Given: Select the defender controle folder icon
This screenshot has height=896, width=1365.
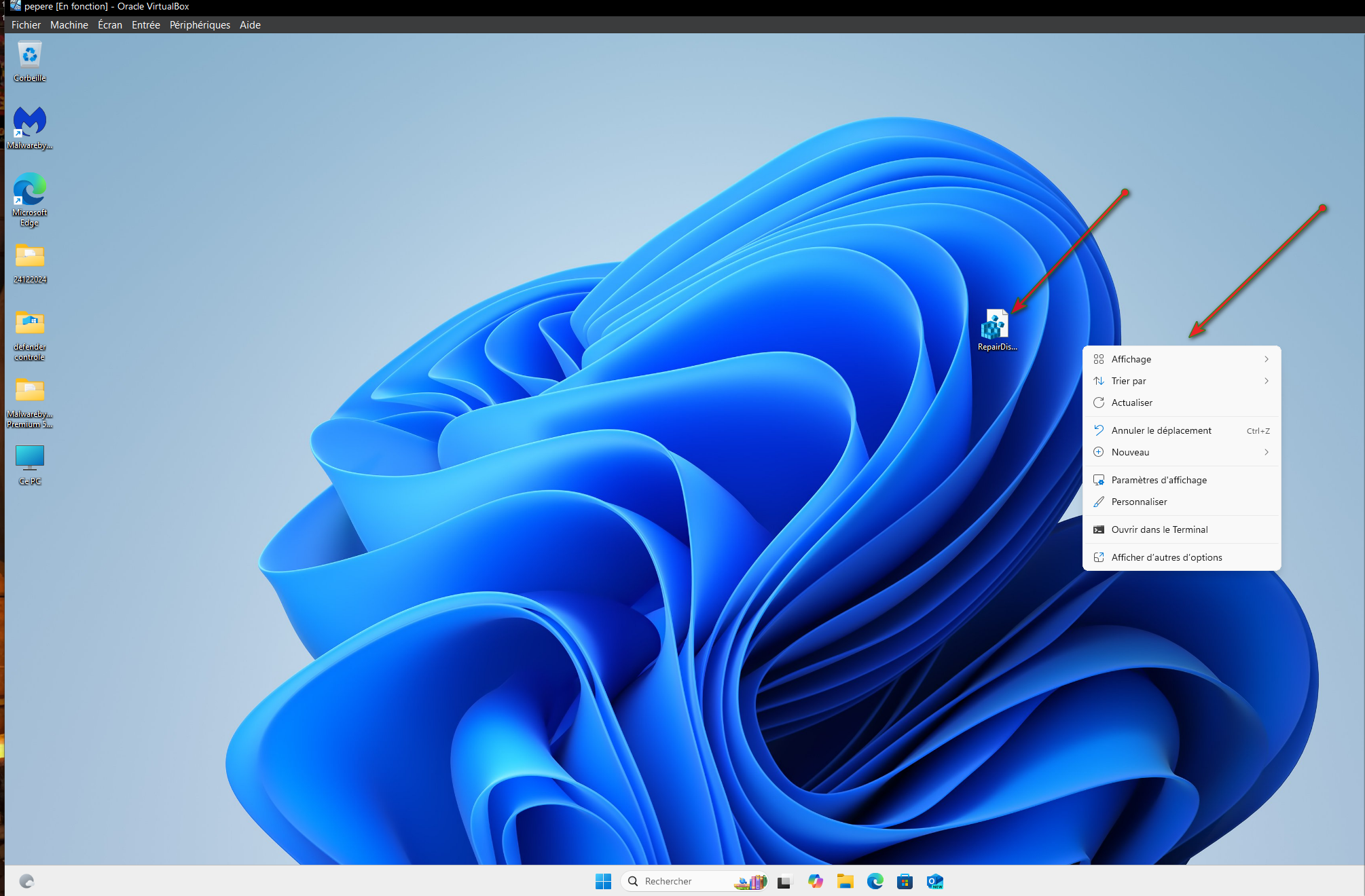Looking at the screenshot, I should tap(30, 335).
